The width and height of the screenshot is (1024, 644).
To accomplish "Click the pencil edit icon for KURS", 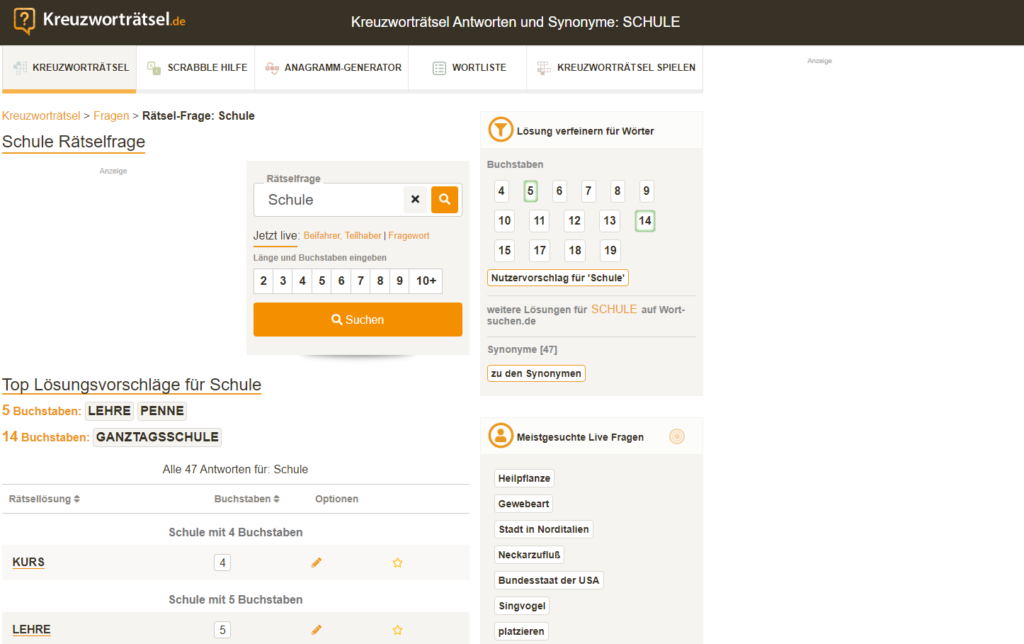I will tap(317, 562).
